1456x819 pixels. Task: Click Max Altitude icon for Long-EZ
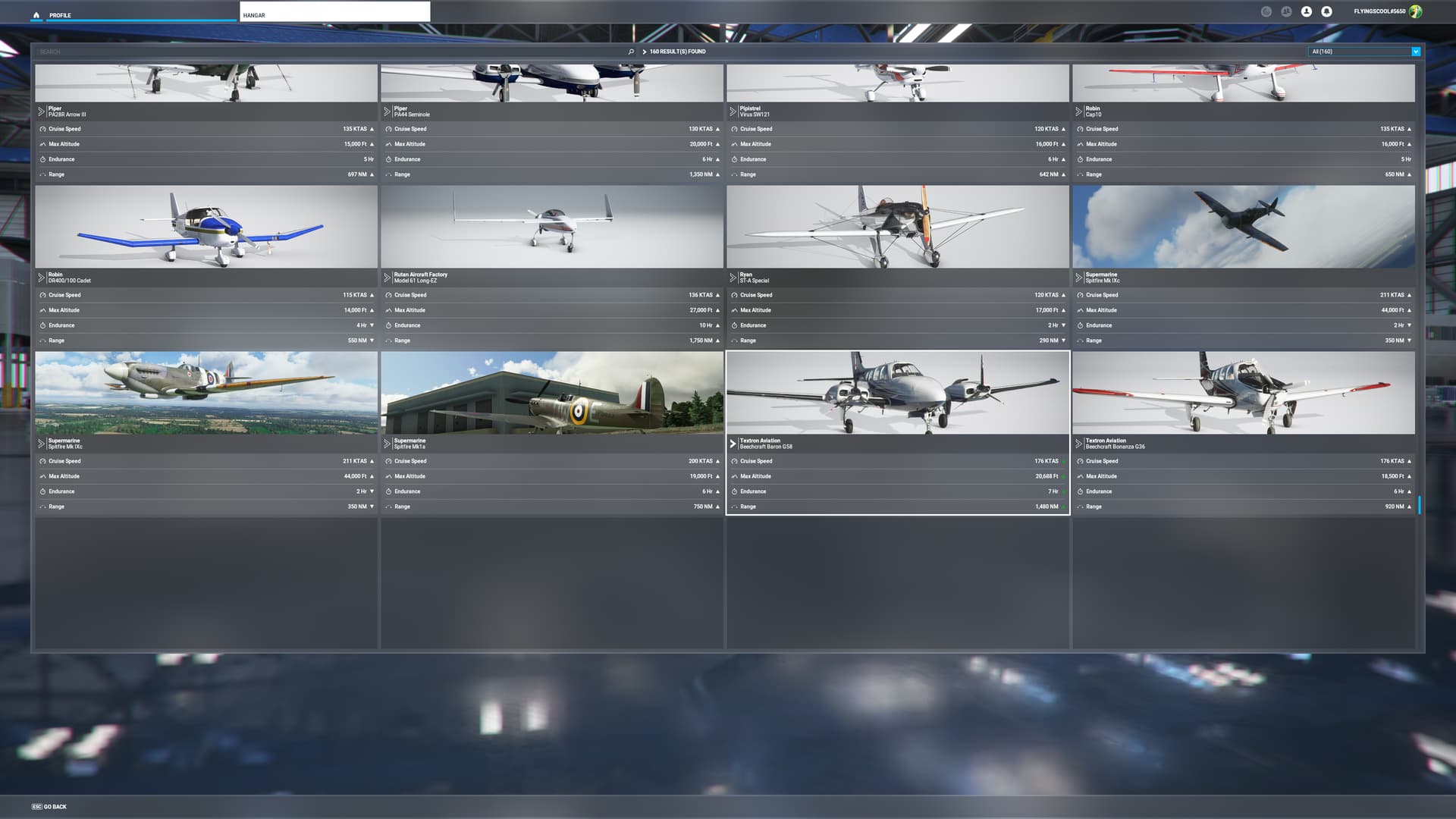(388, 310)
